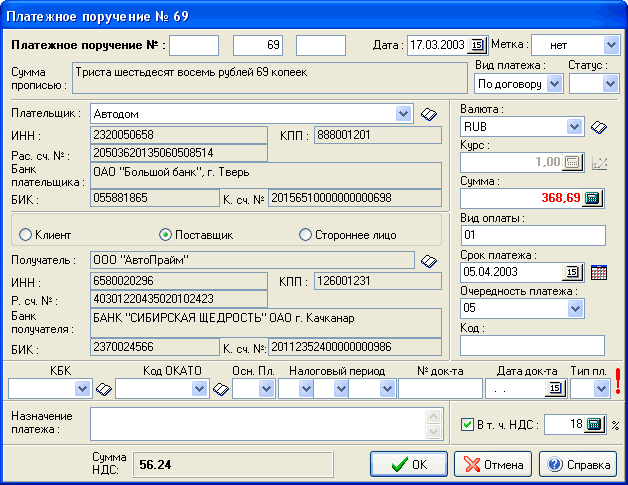Screen dimensions: 628x485
Task: Open the КБК reference book icon
Action: [102, 389]
